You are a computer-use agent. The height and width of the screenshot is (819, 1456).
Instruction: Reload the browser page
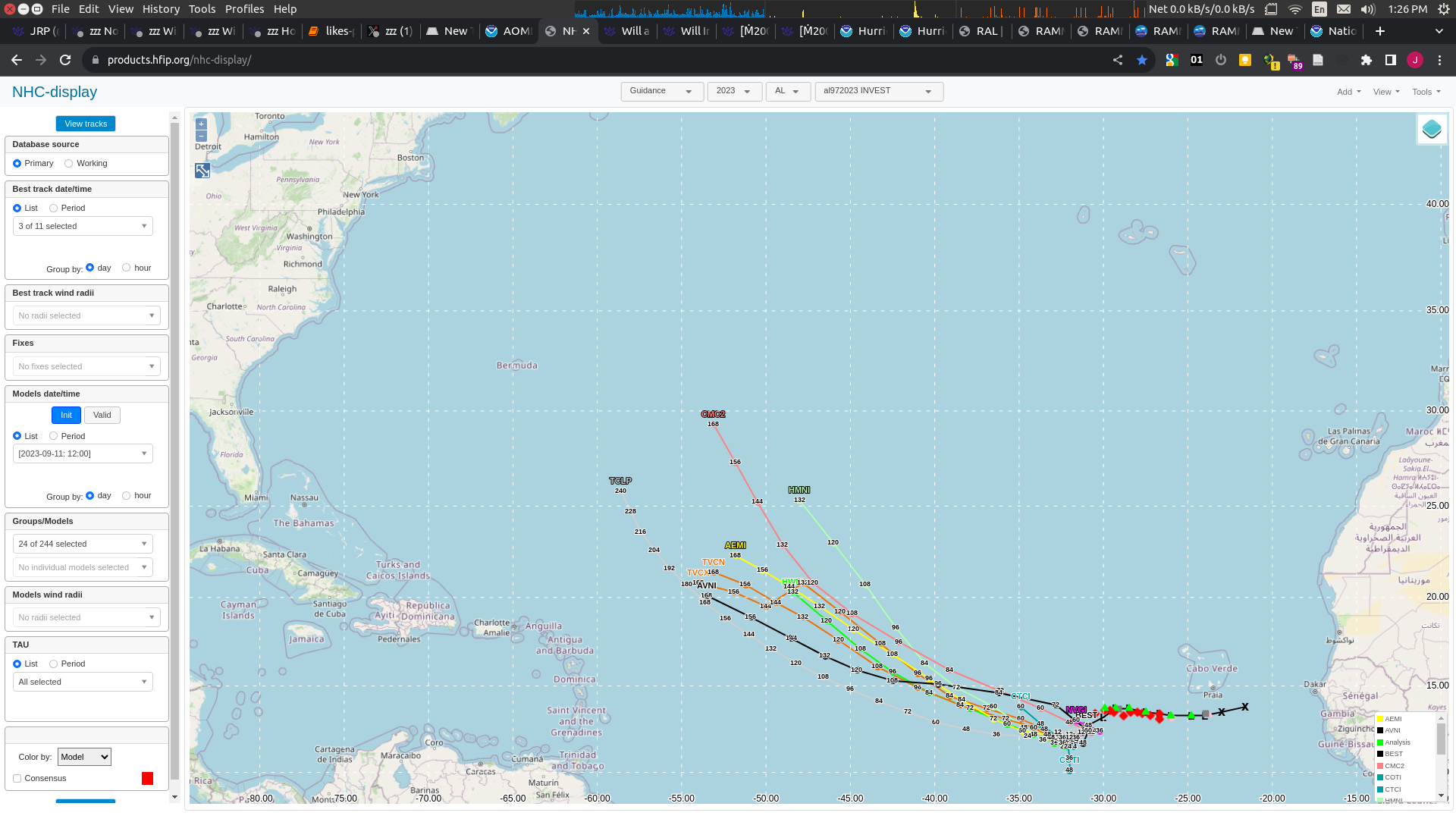click(x=65, y=60)
